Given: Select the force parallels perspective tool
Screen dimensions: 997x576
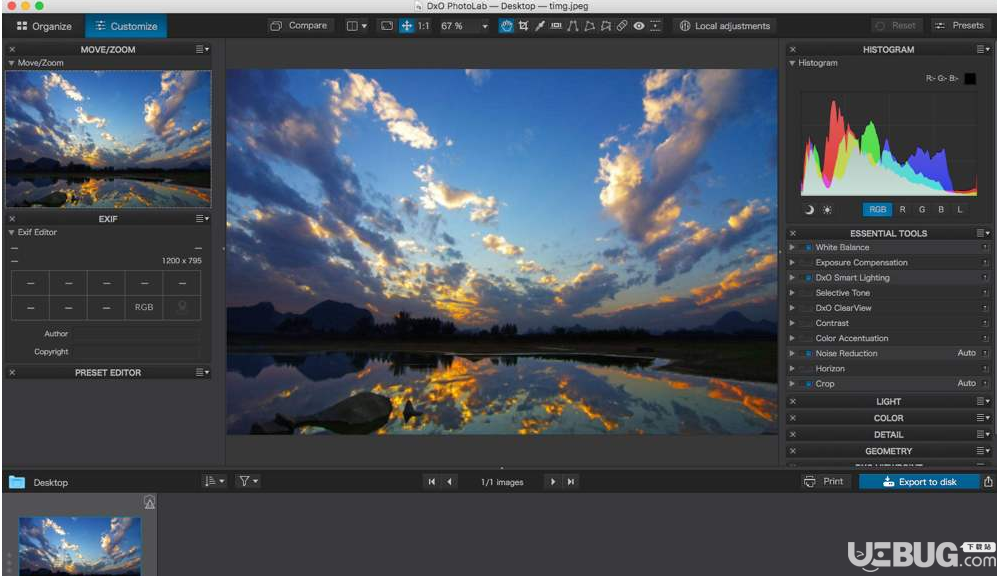Looking at the screenshot, I should click(x=573, y=26).
